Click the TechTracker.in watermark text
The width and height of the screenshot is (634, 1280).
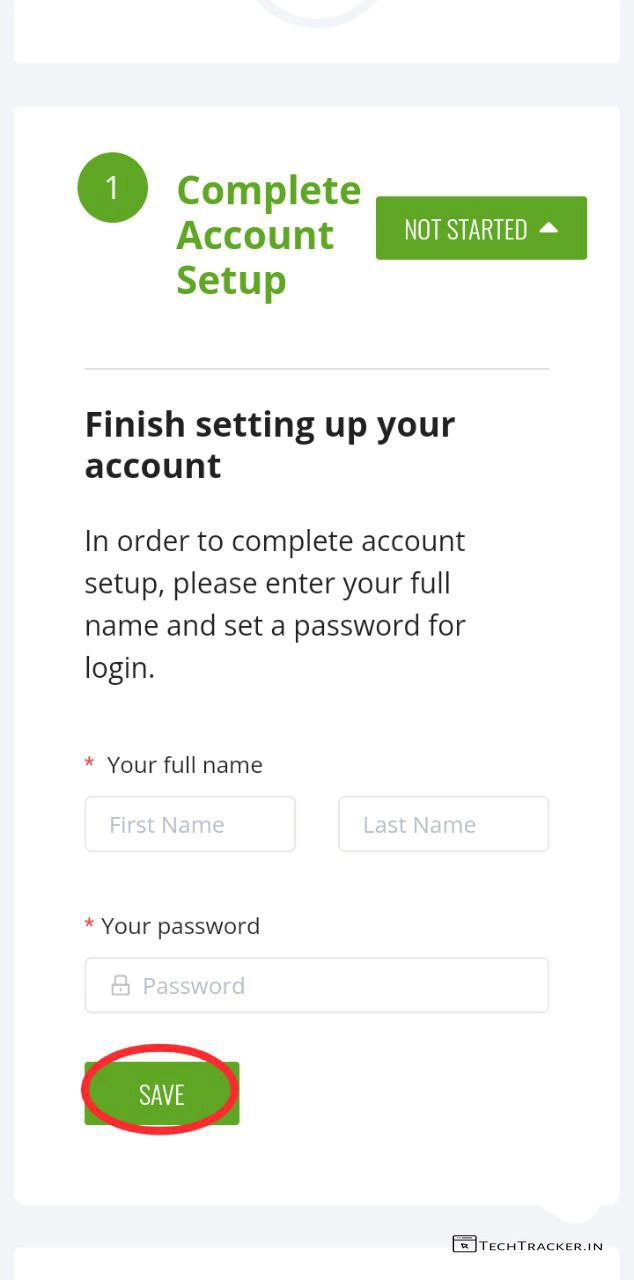point(541,1246)
